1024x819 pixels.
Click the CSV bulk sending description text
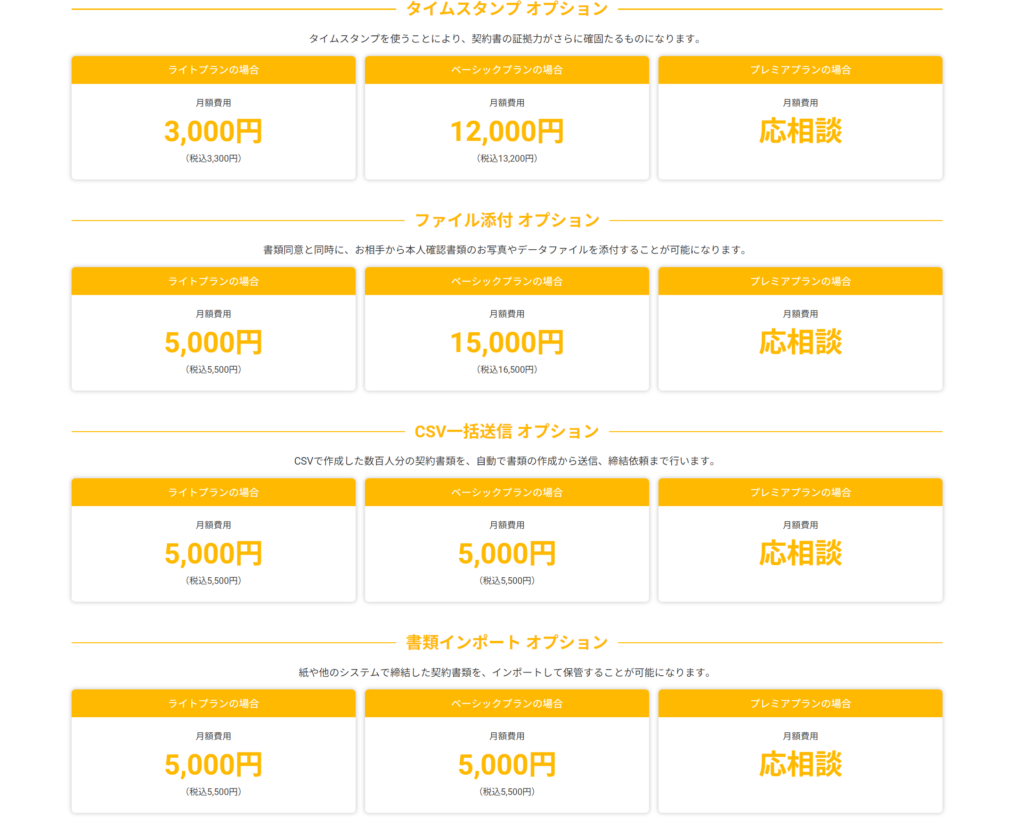coord(506,461)
